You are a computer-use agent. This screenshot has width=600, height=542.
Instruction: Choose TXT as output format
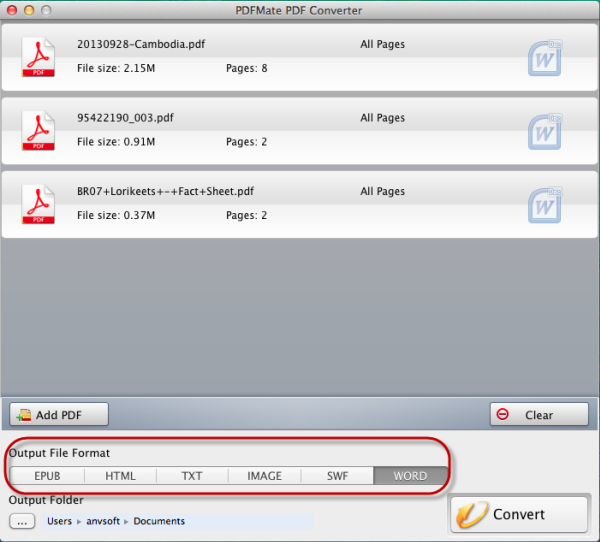(x=192, y=476)
